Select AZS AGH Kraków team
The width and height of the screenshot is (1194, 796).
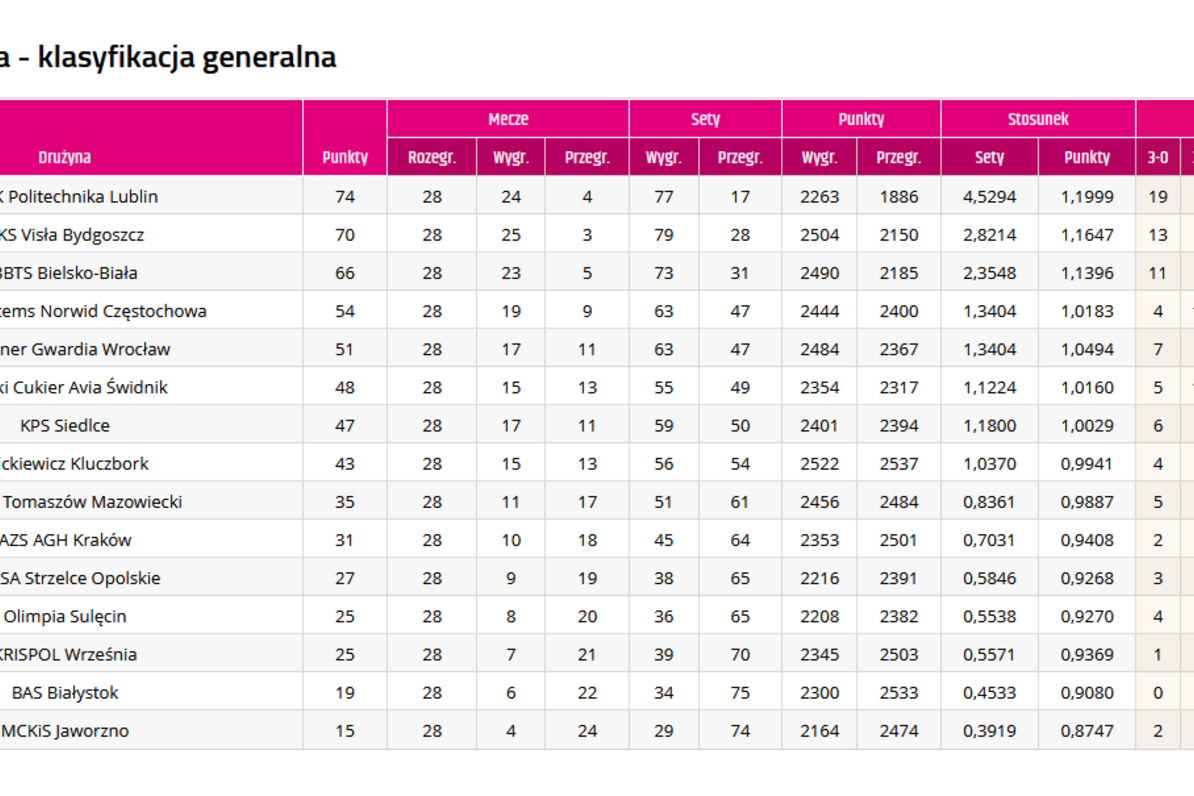[65, 540]
